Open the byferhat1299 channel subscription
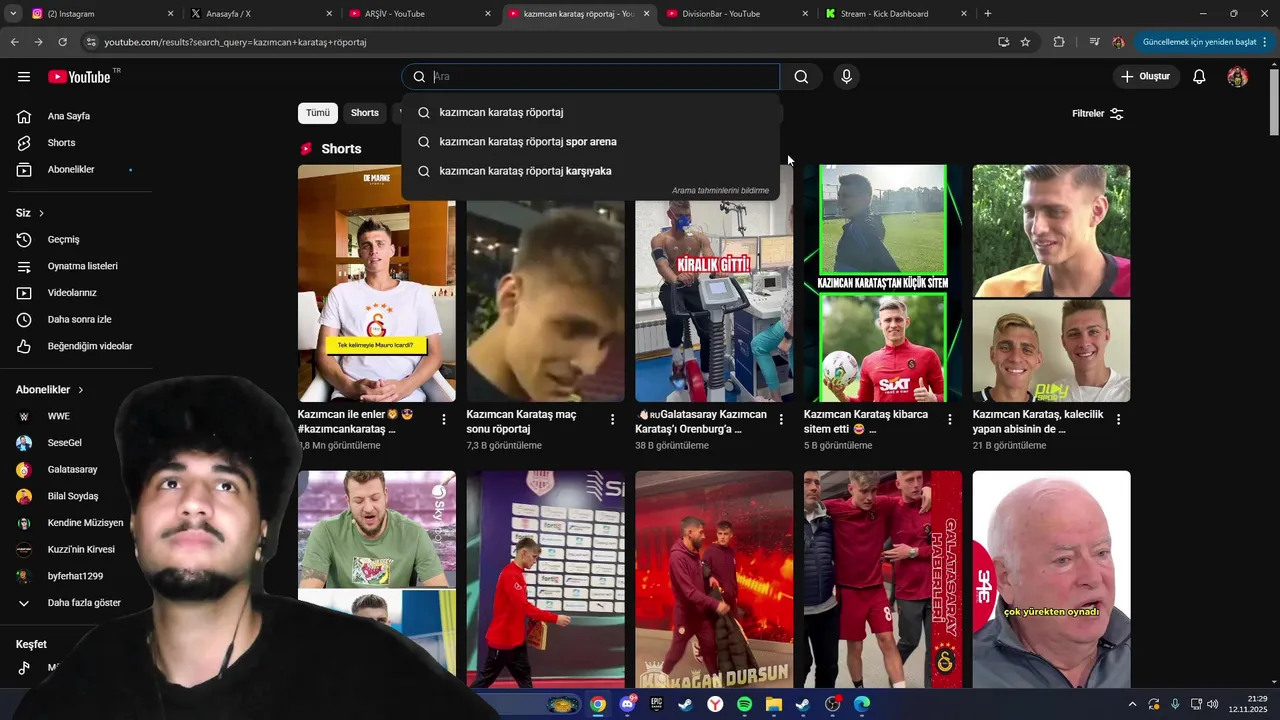The image size is (1280, 720). coord(75,576)
